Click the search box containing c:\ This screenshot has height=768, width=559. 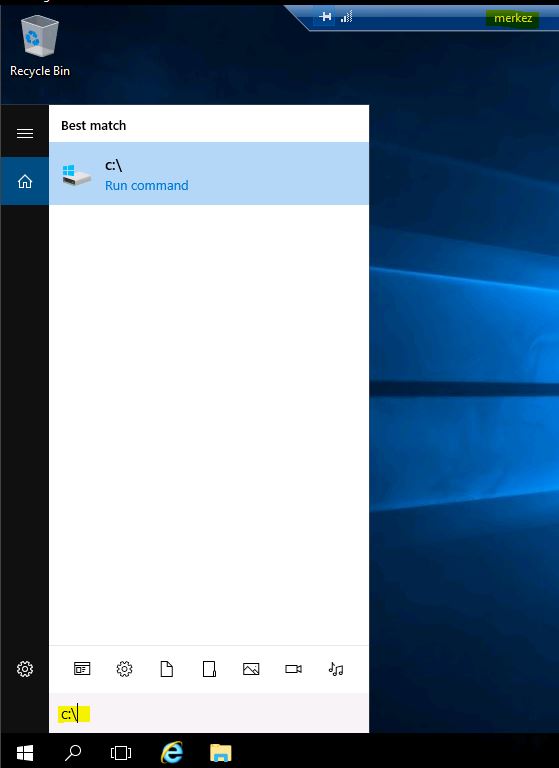tap(209, 714)
